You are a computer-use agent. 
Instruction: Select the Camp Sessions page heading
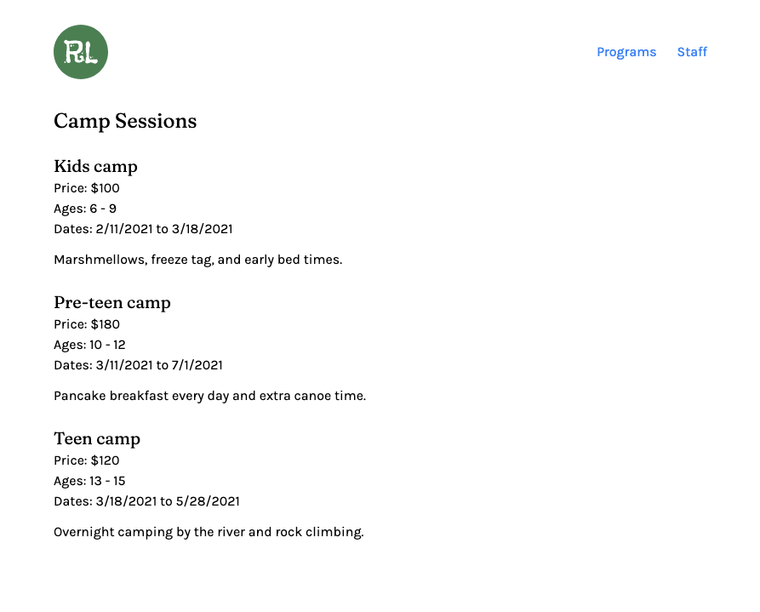coord(125,121)
